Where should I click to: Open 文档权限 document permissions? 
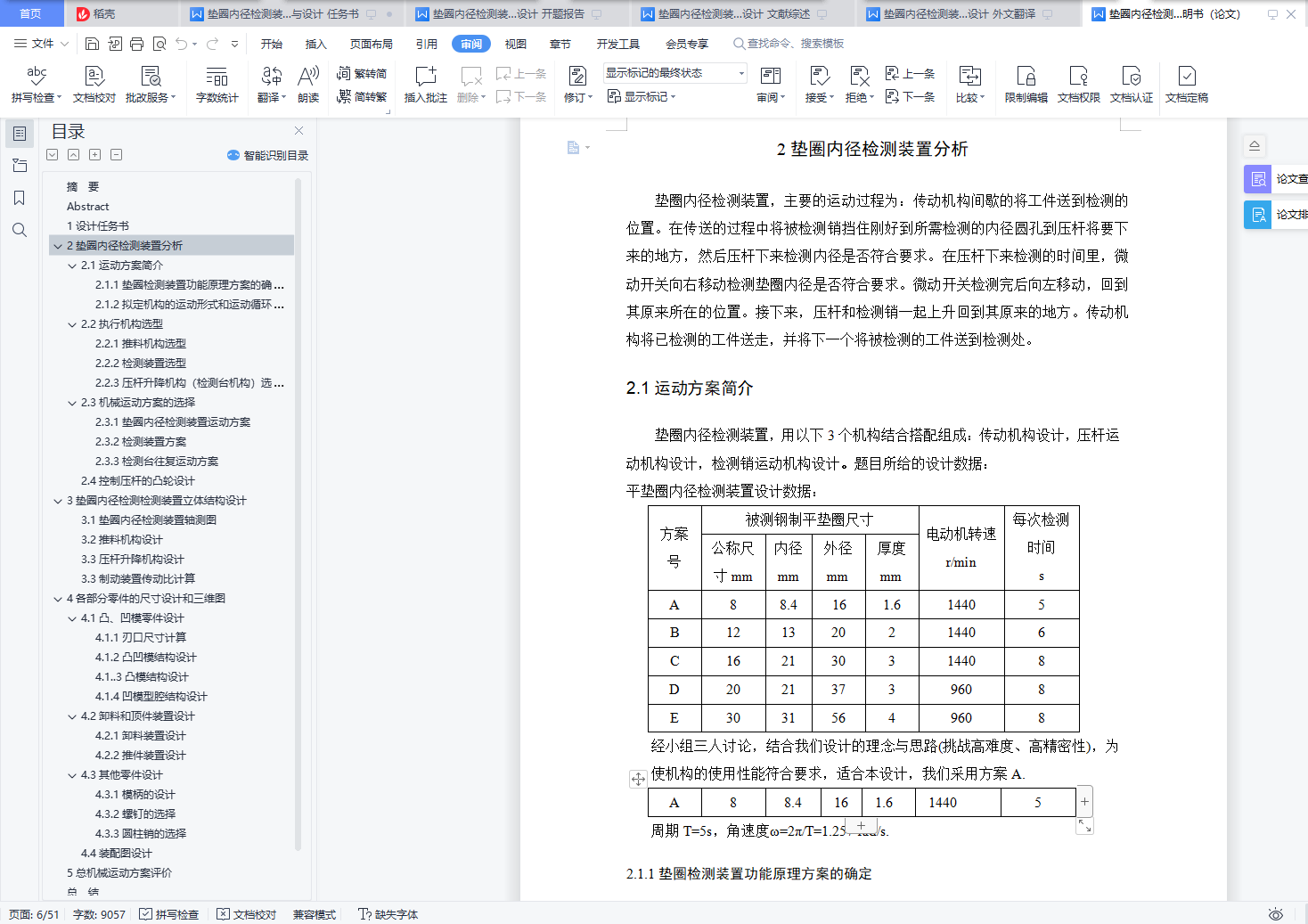tap(1079, 86)
